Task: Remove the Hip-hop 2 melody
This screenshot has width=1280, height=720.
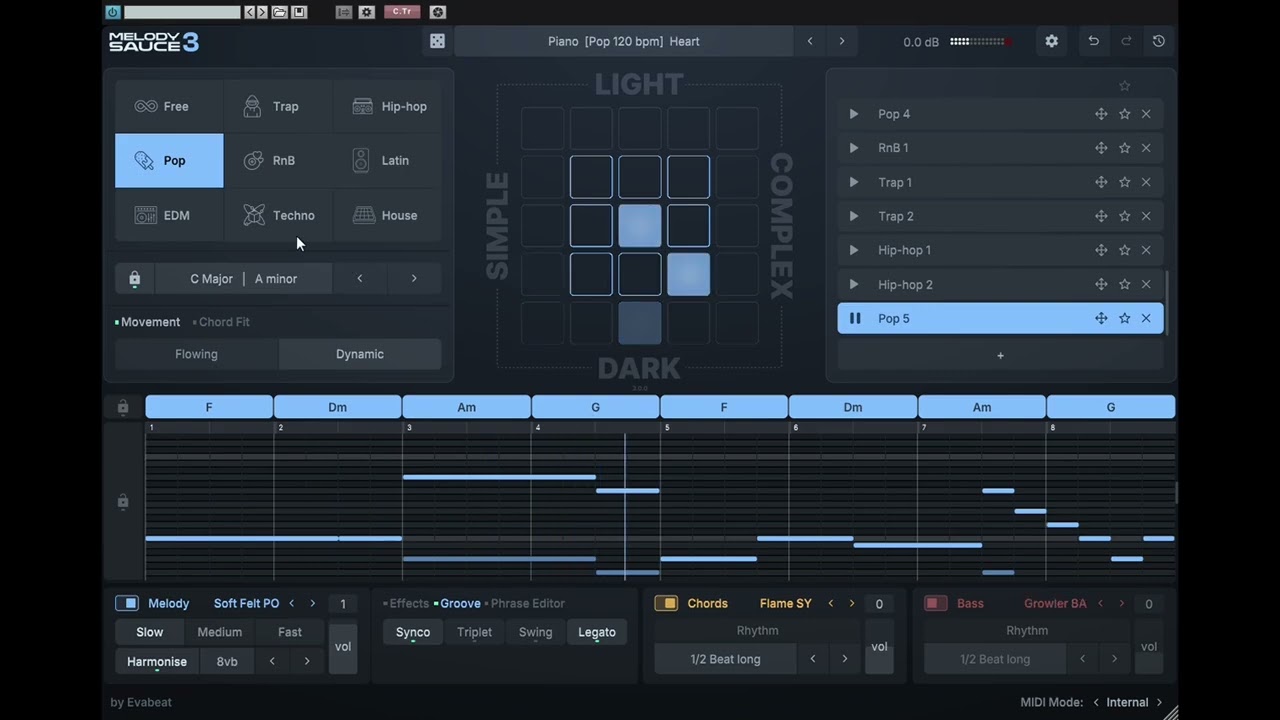Action: 1146,284
